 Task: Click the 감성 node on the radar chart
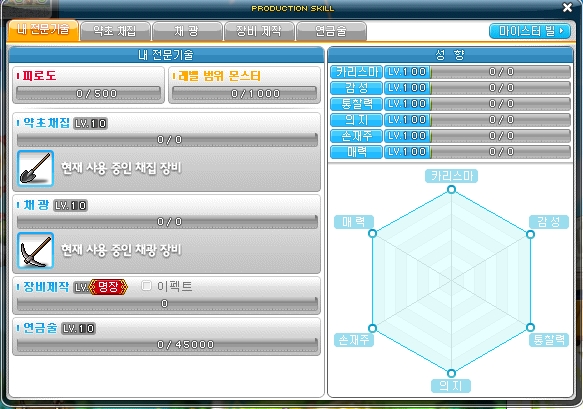tap(531, 234)
